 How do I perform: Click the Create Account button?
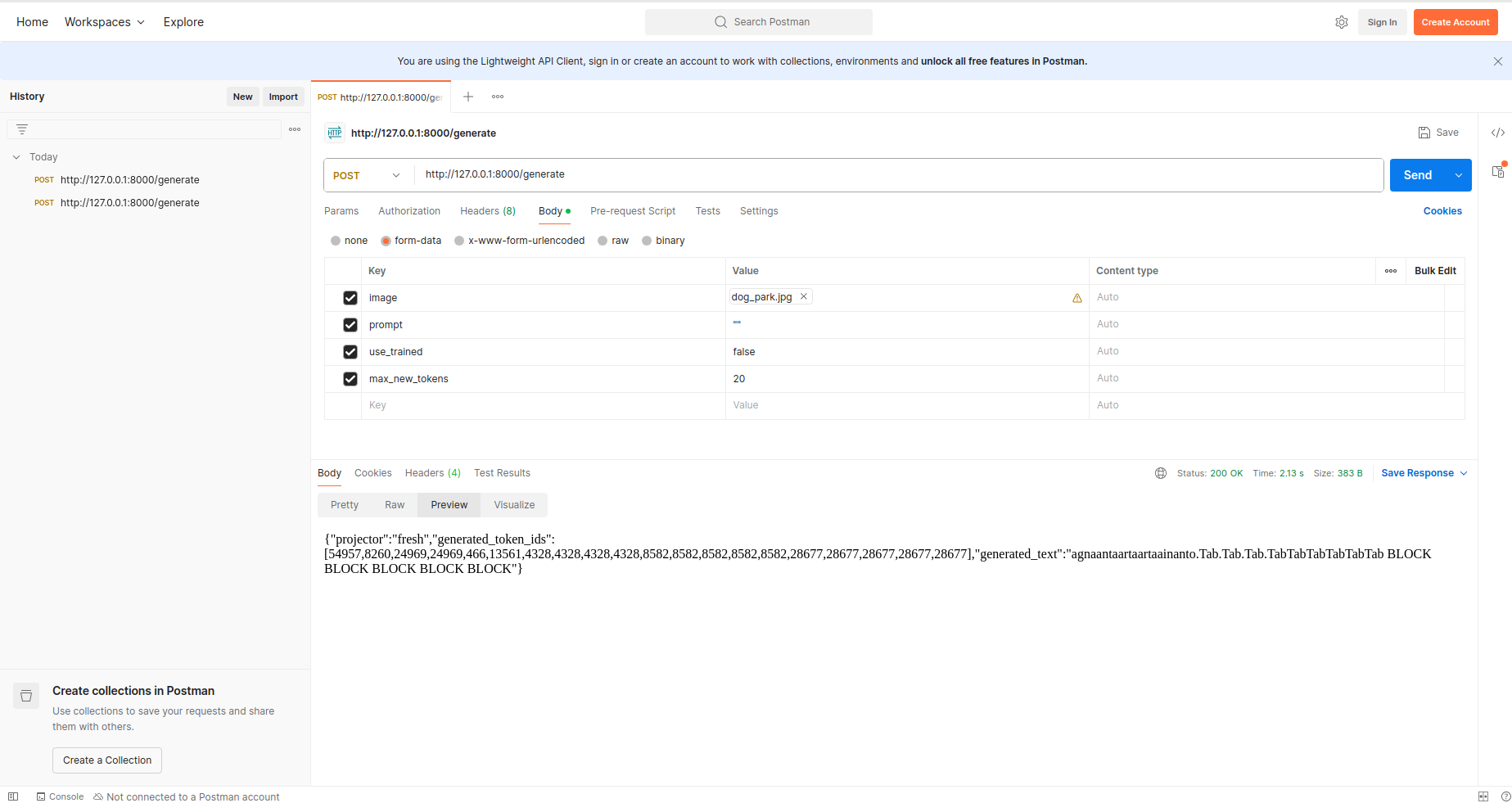point(1456,22)
